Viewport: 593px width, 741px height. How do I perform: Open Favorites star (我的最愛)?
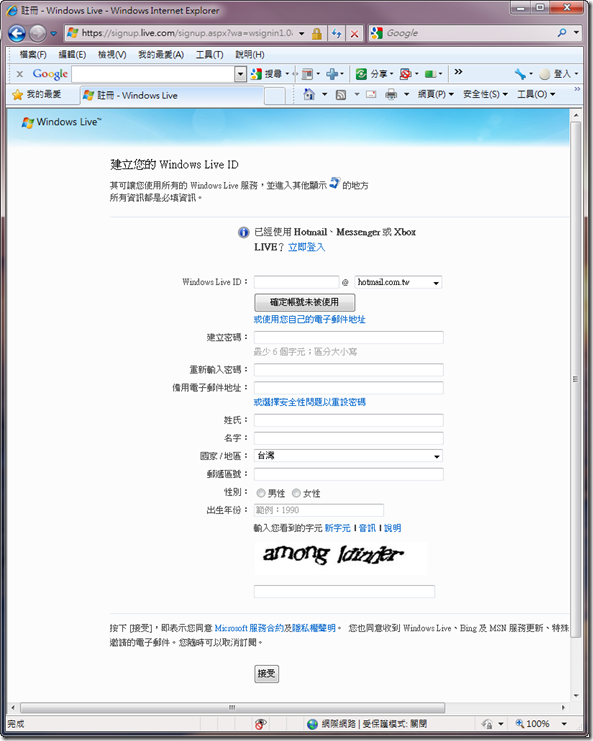37,95
